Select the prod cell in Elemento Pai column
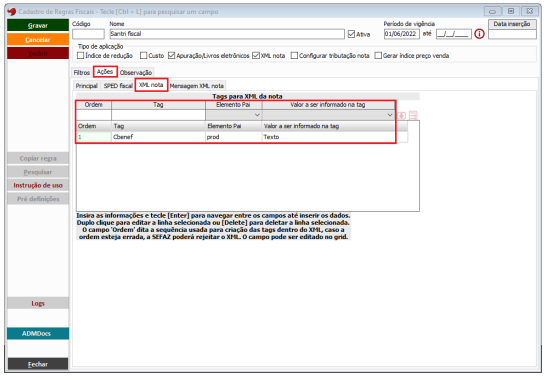 click(x=234, y=137)
